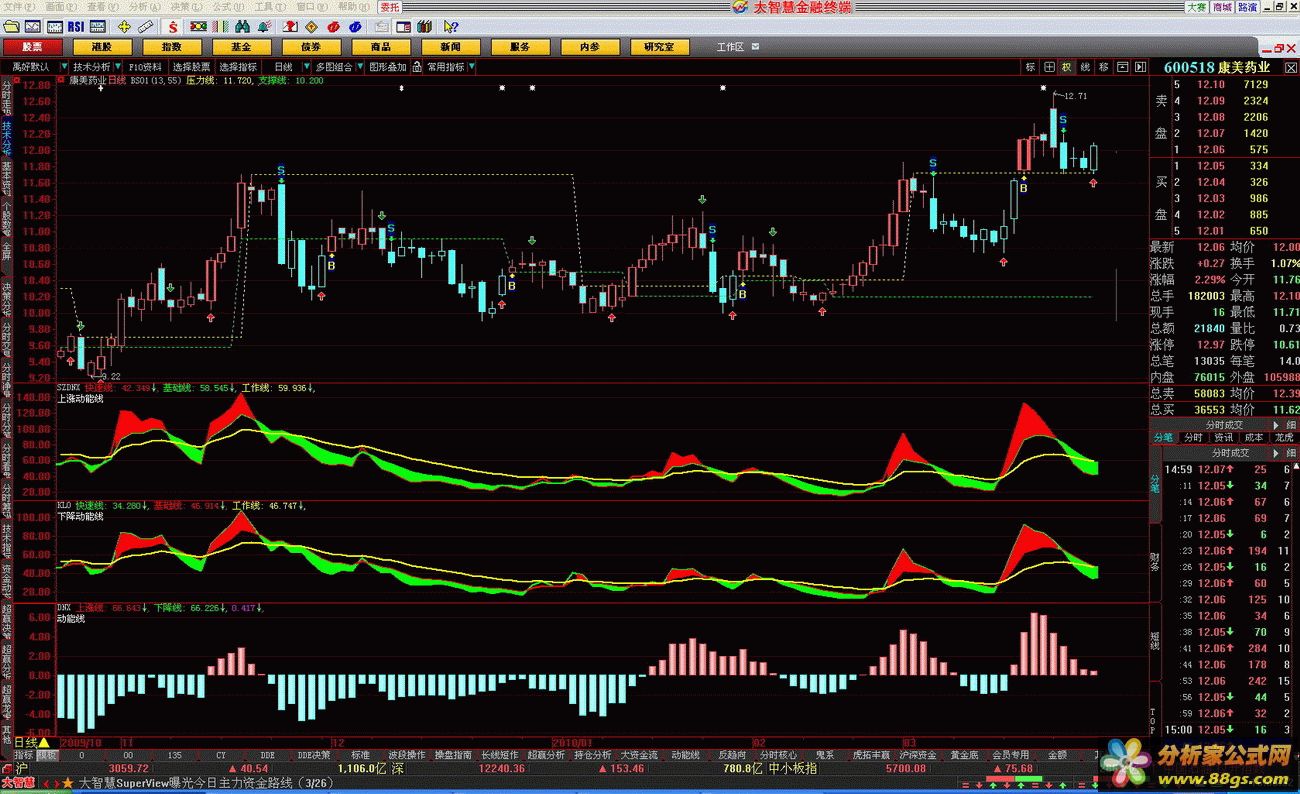
Task: Click the 工作区 label
Action: coord(730,47)
